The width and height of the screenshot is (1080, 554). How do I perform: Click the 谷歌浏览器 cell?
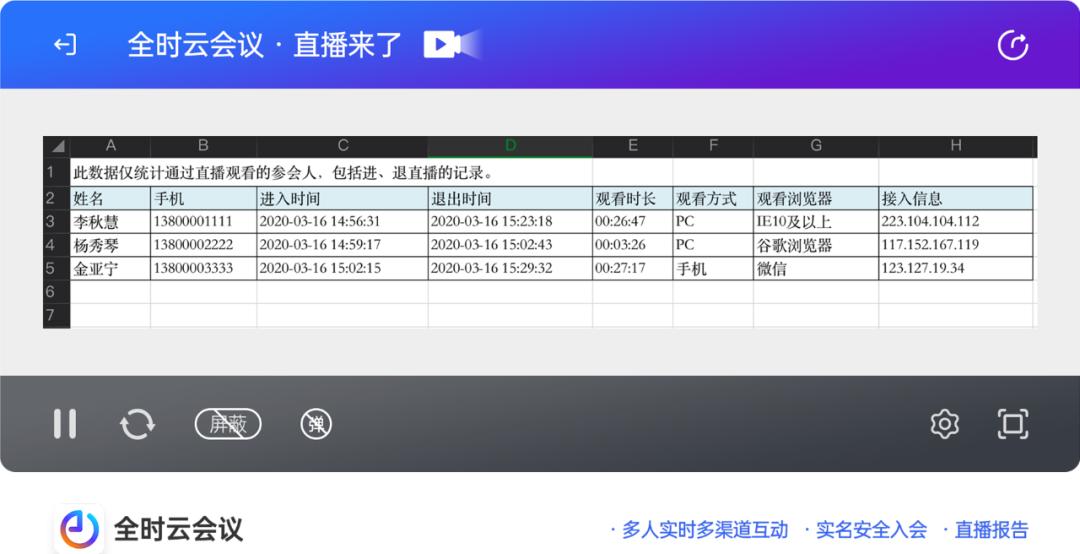click(x=816, y=245)
